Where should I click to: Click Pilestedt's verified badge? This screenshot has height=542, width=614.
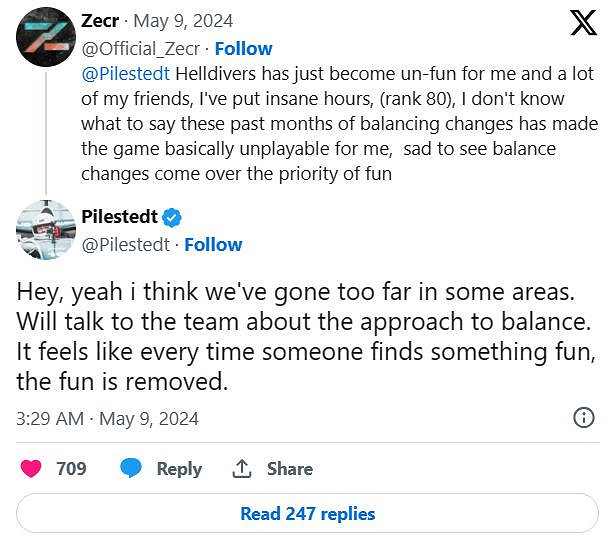point(172,218)
